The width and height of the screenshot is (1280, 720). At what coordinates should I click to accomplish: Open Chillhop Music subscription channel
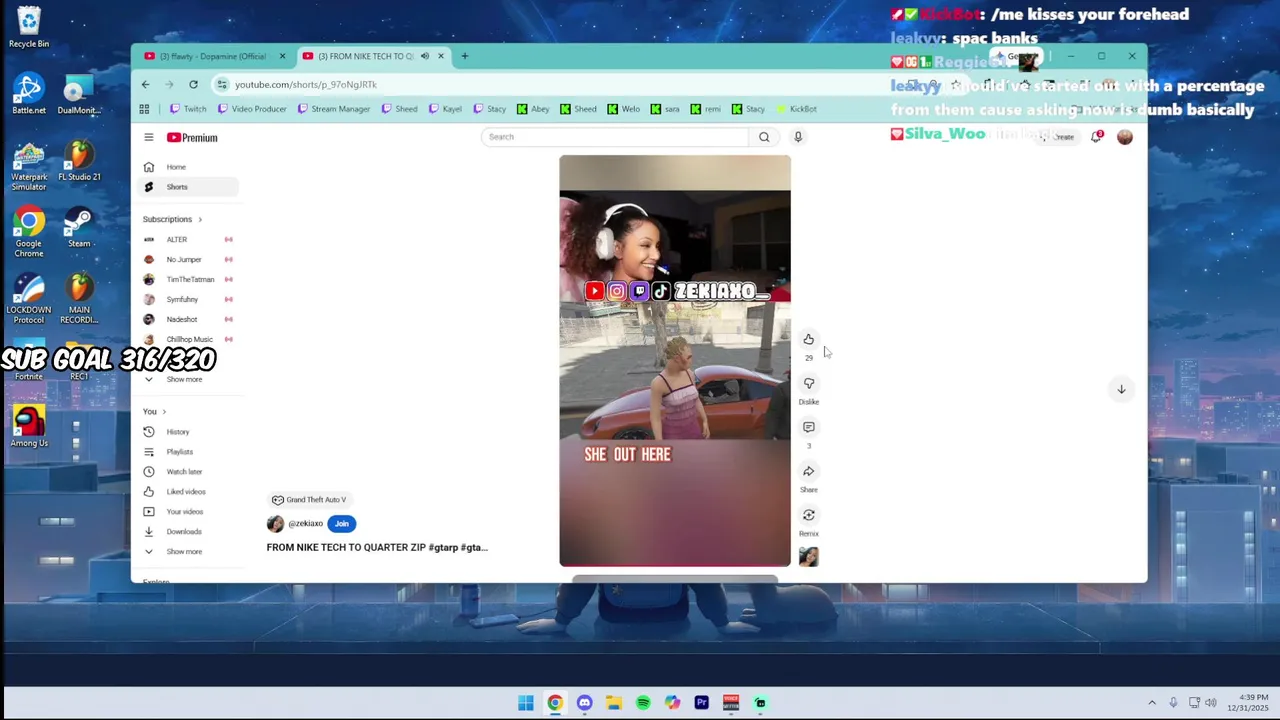tap(189, 339)
